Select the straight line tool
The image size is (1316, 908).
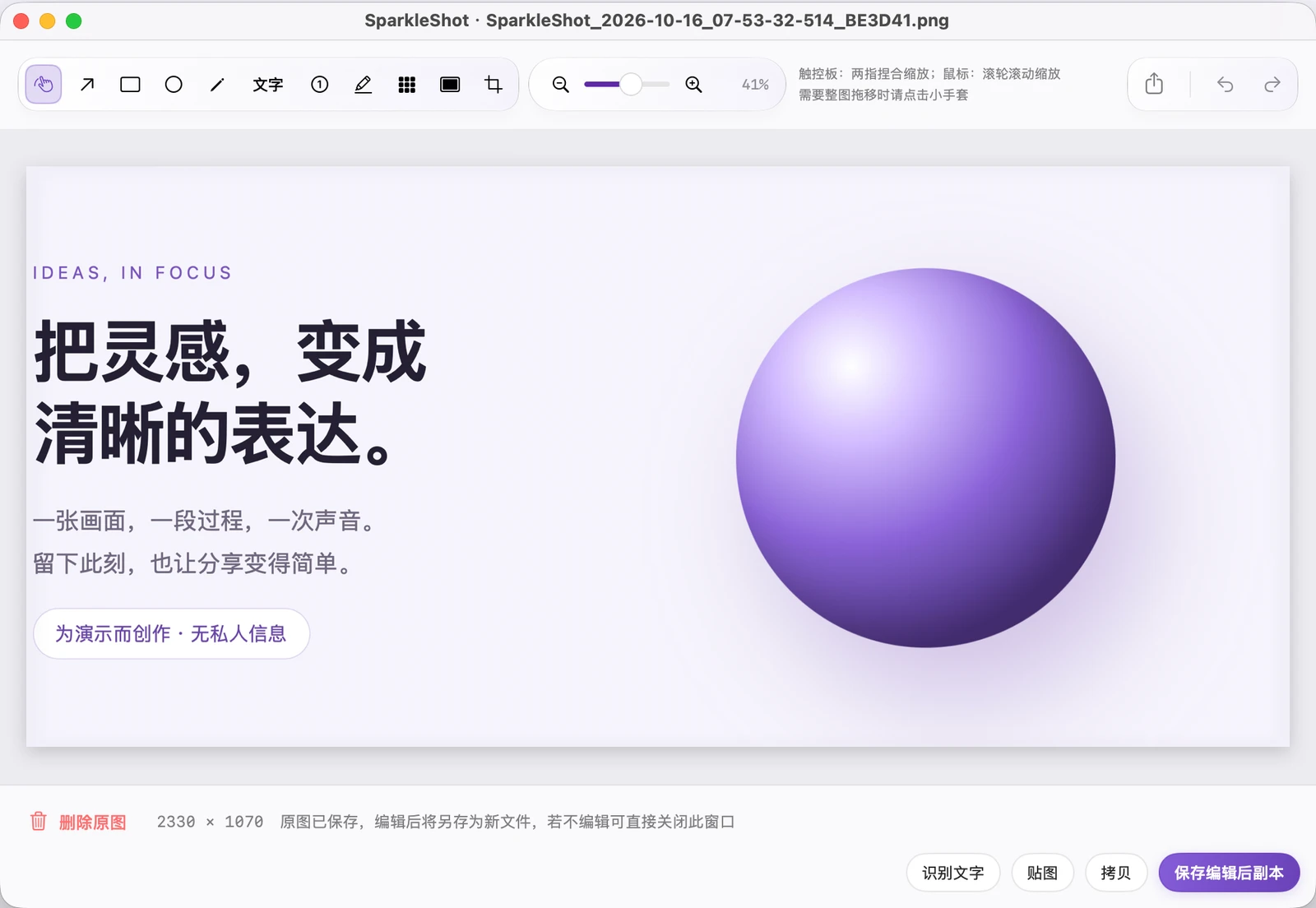[x=217, y=84]
